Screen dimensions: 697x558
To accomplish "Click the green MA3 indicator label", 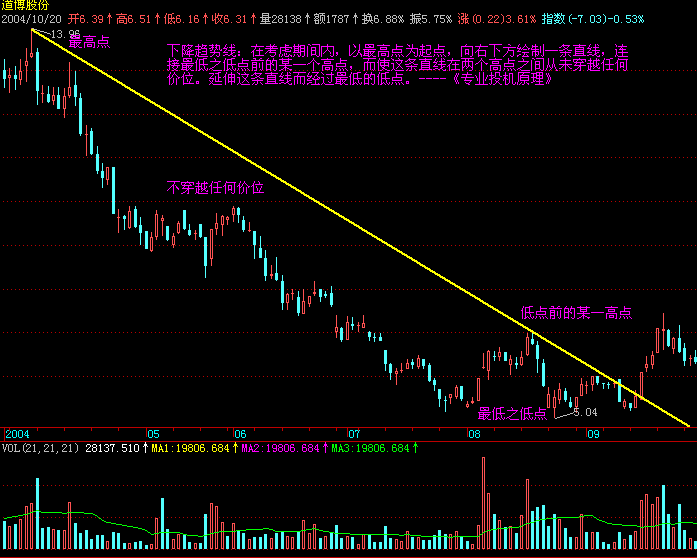I will tap(370, 448).
